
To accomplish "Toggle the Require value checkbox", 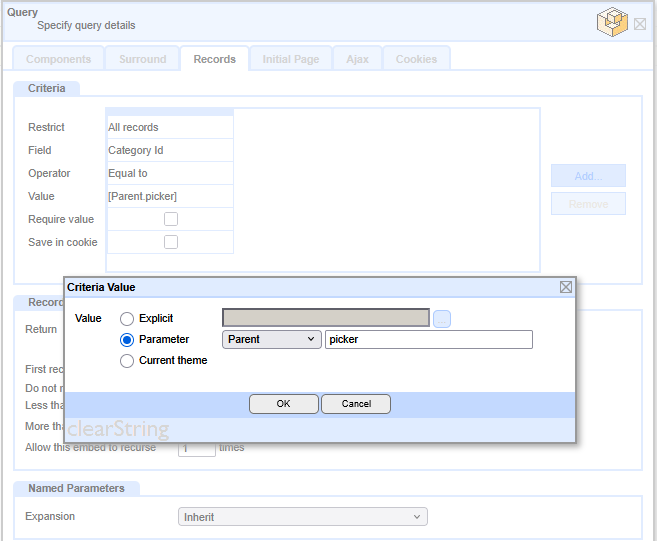I will (x=171, y=219).
